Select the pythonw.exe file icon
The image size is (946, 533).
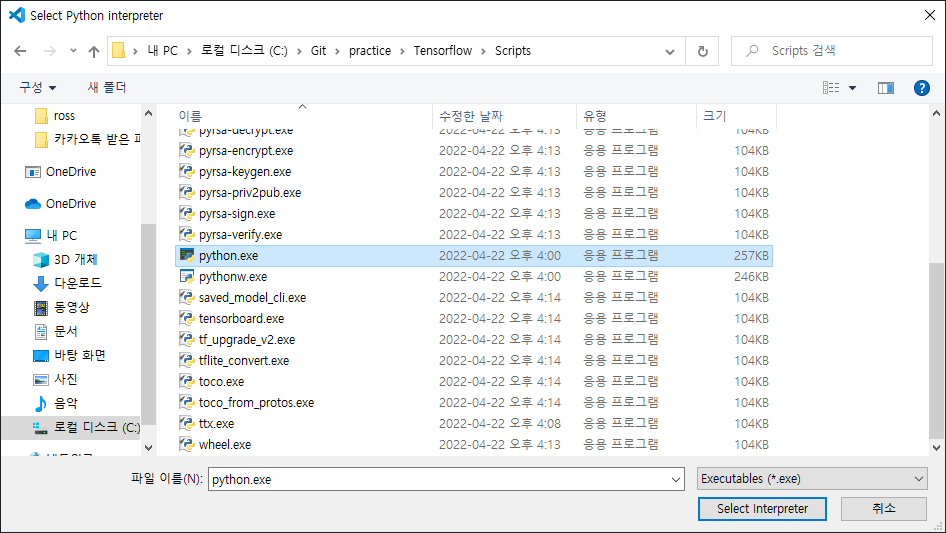click(187, 276)
